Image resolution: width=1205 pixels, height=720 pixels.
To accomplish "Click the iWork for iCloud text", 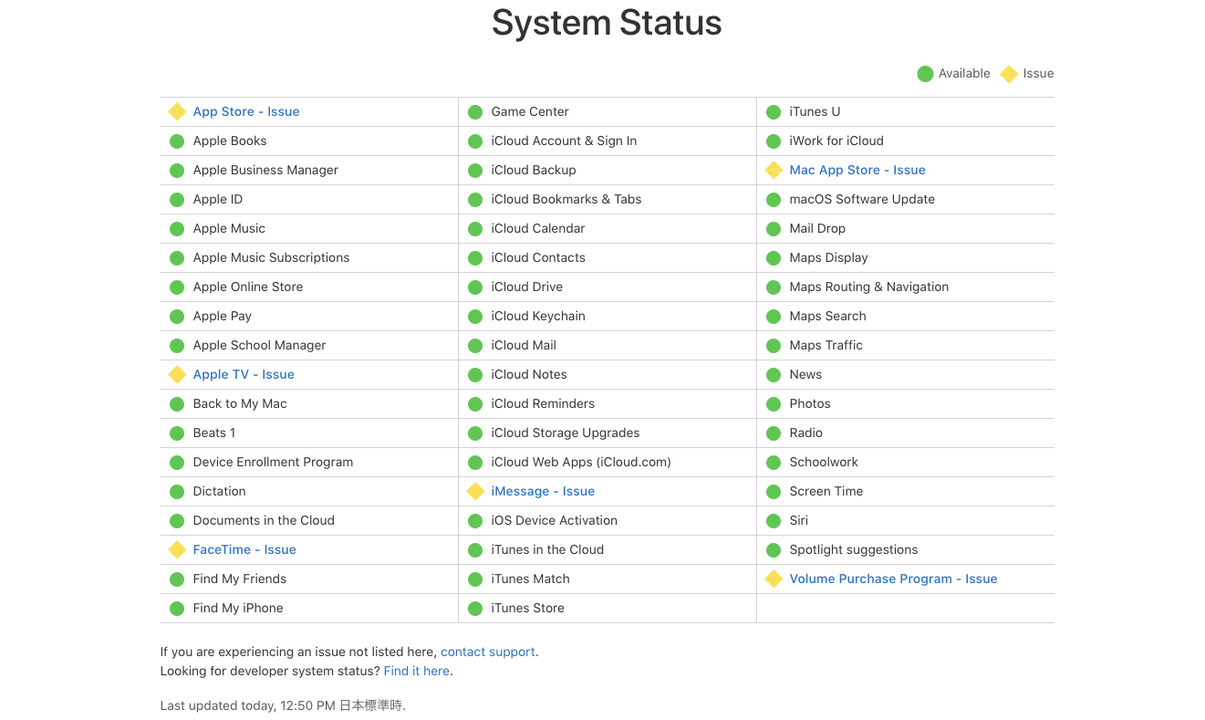I will tap(836, 141).
